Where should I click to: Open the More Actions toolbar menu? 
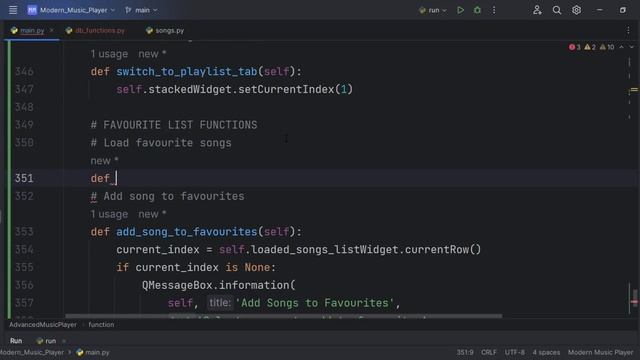(494, 10)
